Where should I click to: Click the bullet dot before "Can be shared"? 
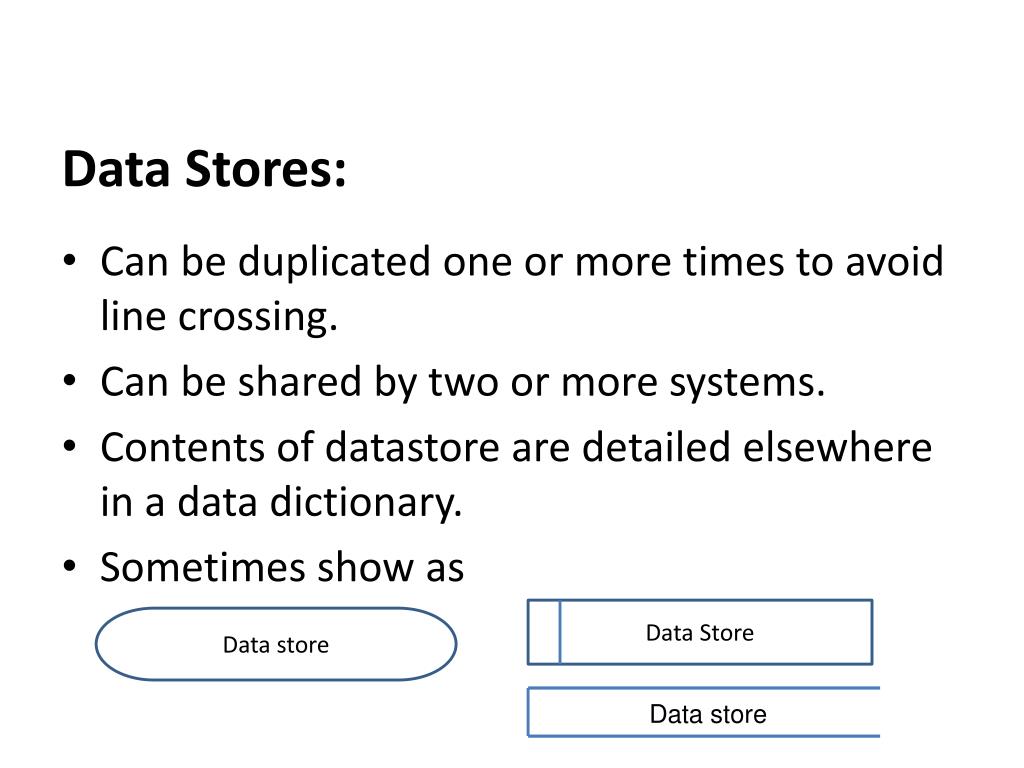coord(70,380)
